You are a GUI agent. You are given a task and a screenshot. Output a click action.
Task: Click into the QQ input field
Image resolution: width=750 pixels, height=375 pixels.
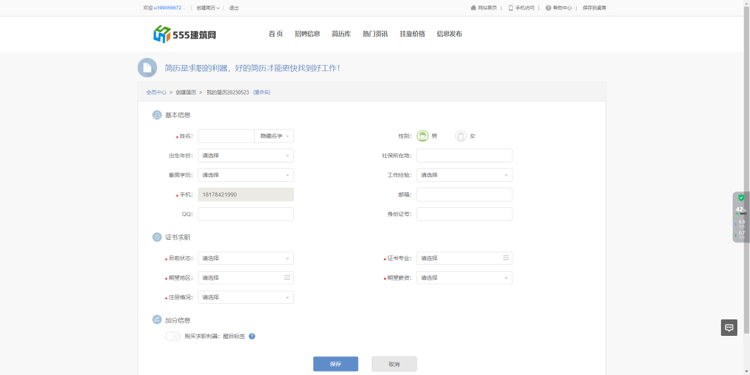click(246, 214)
